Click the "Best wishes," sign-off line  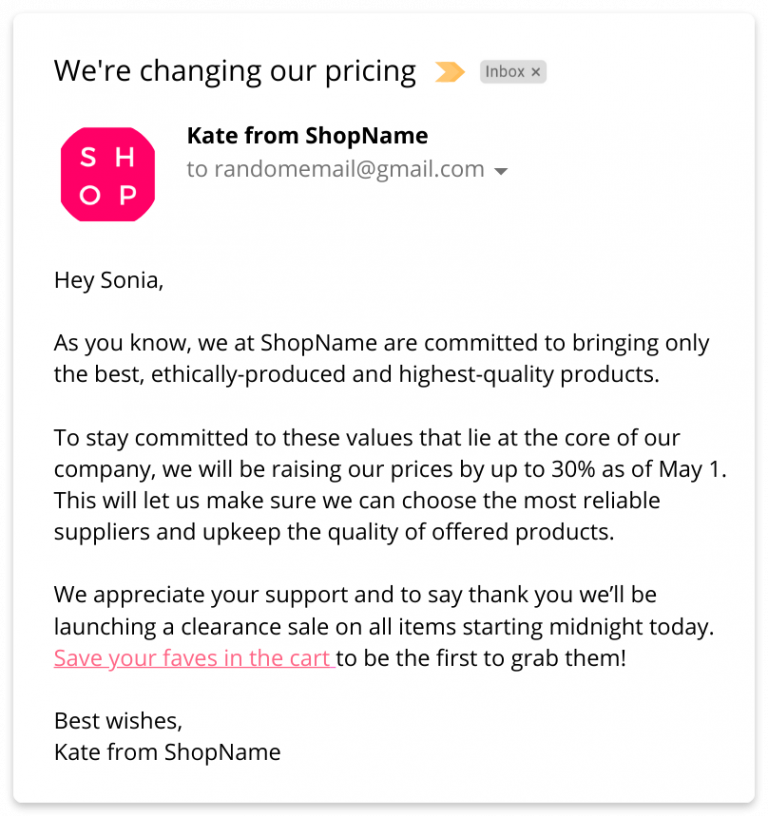pyautogui.click(x=118, y=720)
